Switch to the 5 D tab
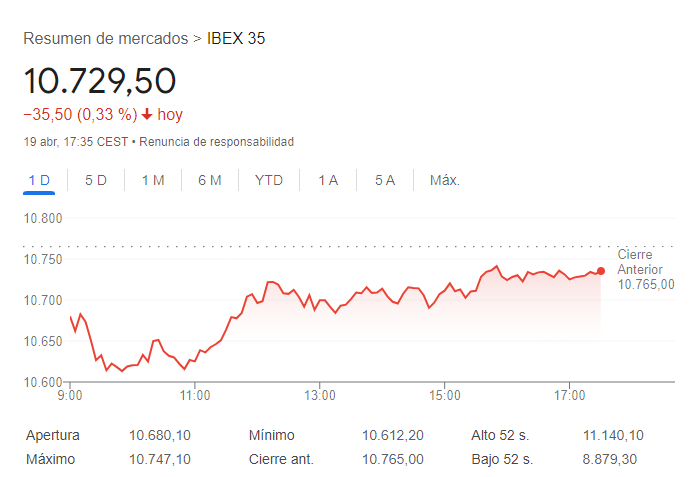This screenshot has width=695, height=477. coord(96,180)
